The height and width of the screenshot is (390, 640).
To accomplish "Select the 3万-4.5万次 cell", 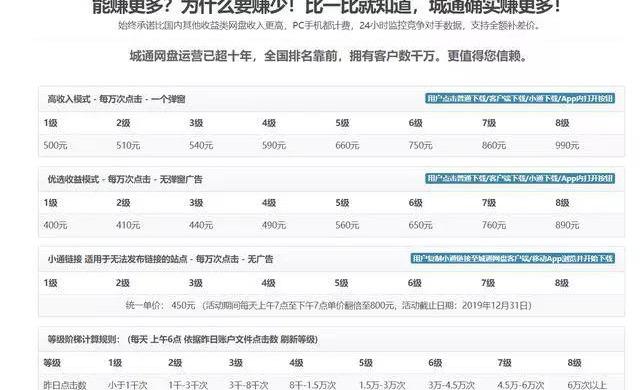I will click(x=451, y=385).
